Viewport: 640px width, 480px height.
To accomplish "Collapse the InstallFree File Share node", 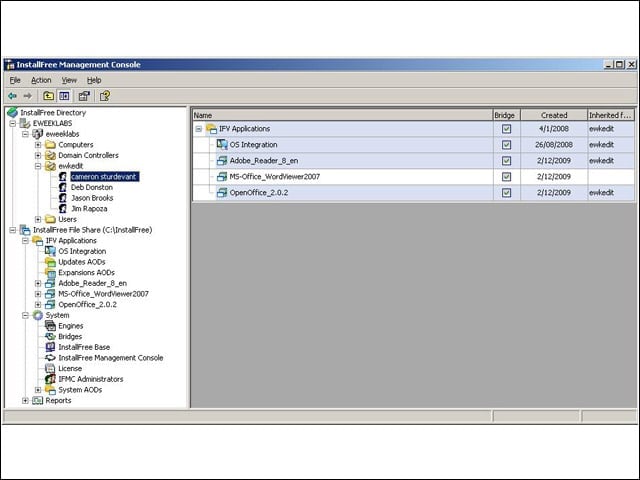I will [13, 230].
